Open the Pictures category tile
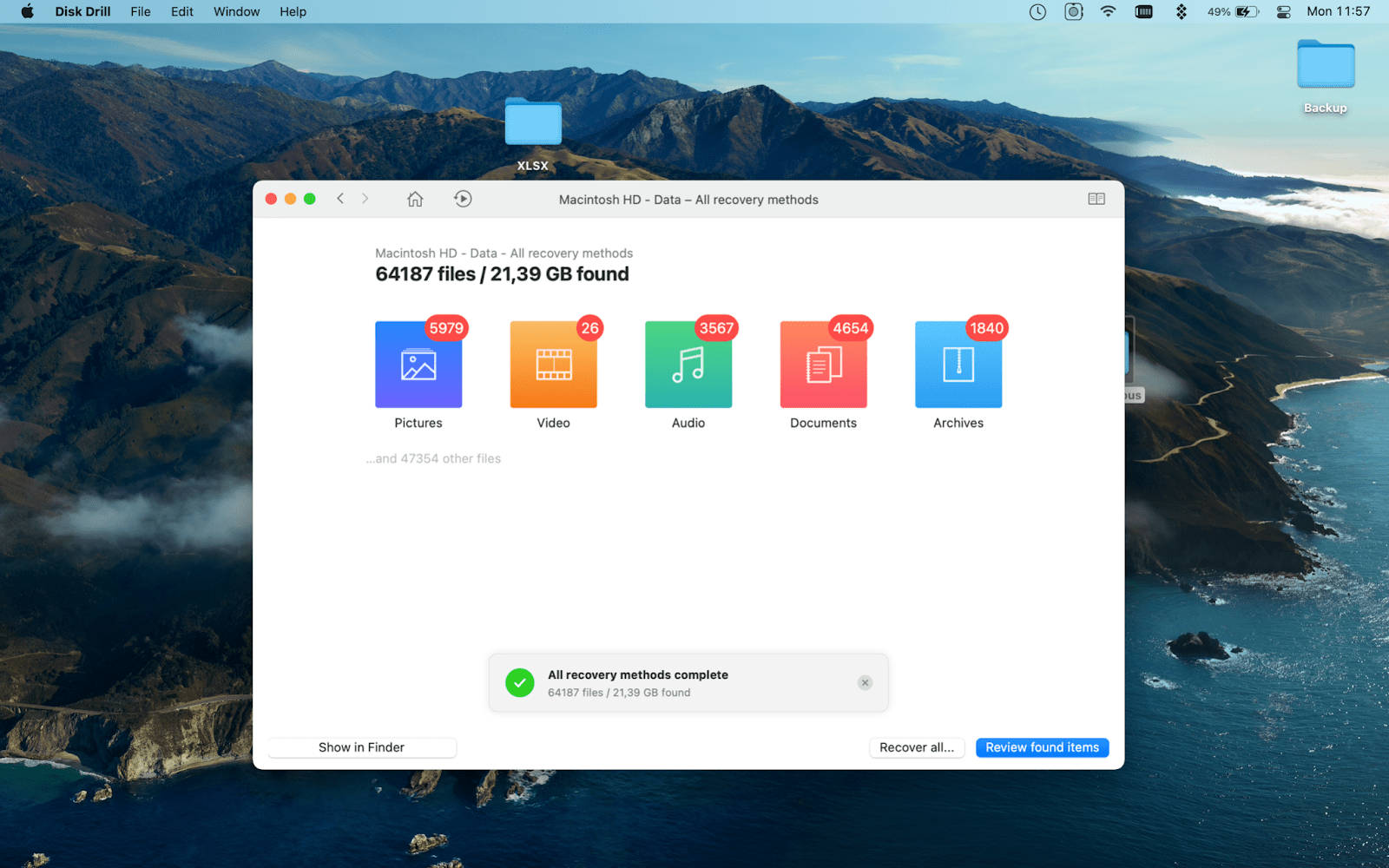The height and width of the screenshot is (868, 1389). click(418, 365)
